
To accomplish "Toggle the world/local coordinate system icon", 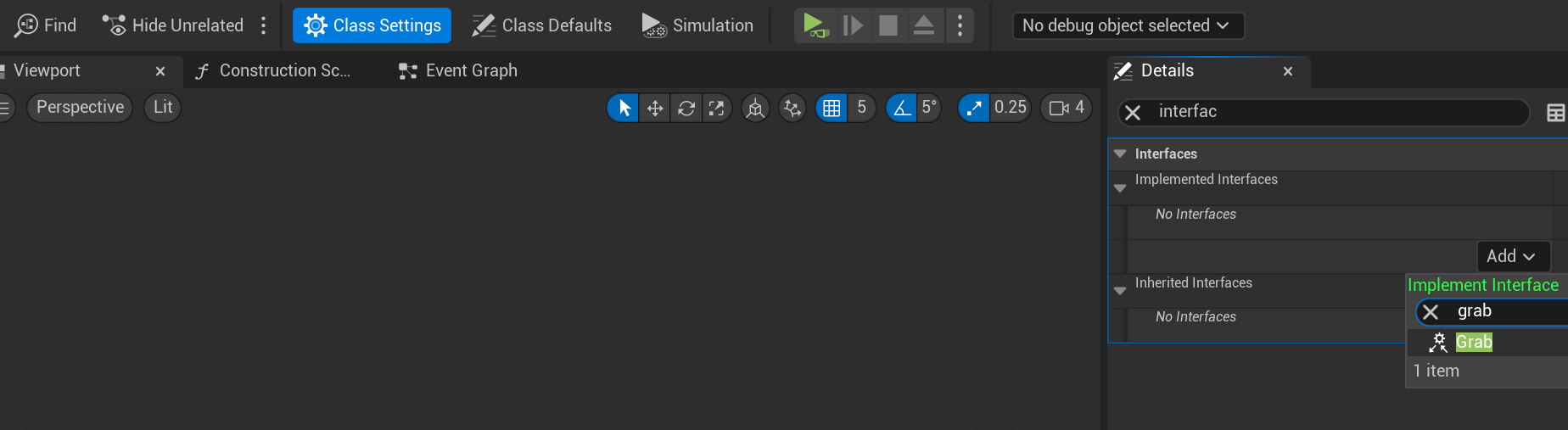I will (x=755, y=108).
